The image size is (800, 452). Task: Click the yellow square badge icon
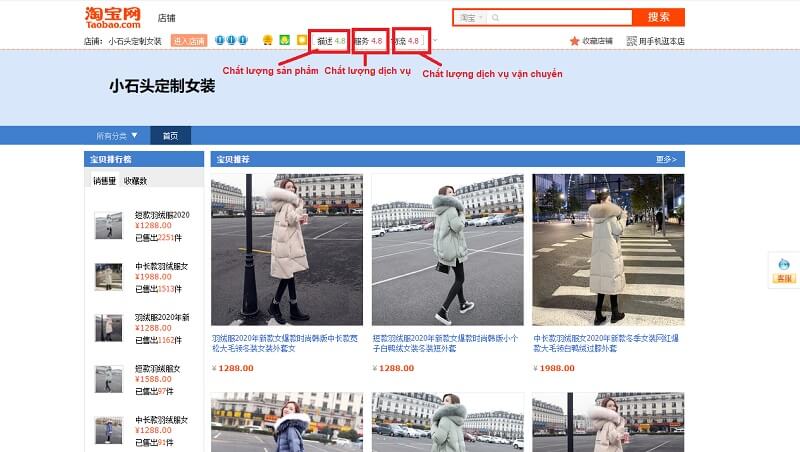pyautogui.click(x=302, y=40)
